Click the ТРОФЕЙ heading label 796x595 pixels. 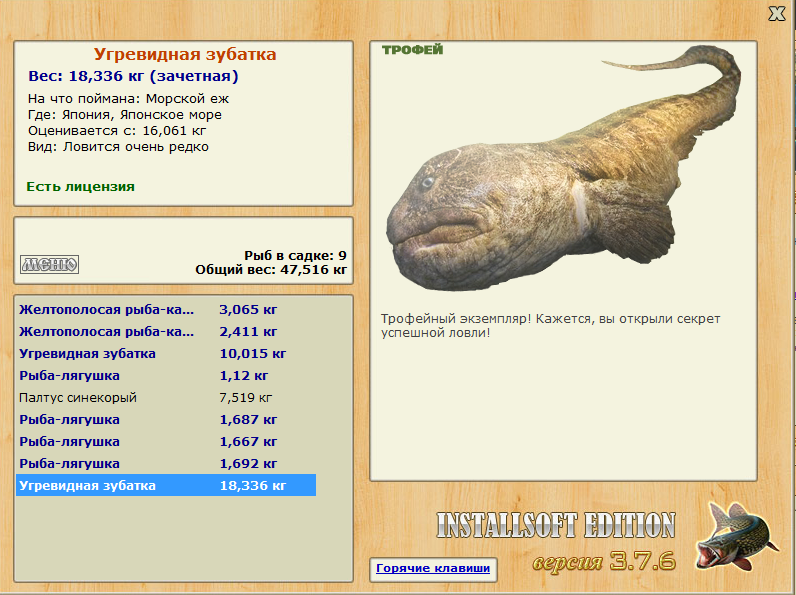[x=412, y=50]
